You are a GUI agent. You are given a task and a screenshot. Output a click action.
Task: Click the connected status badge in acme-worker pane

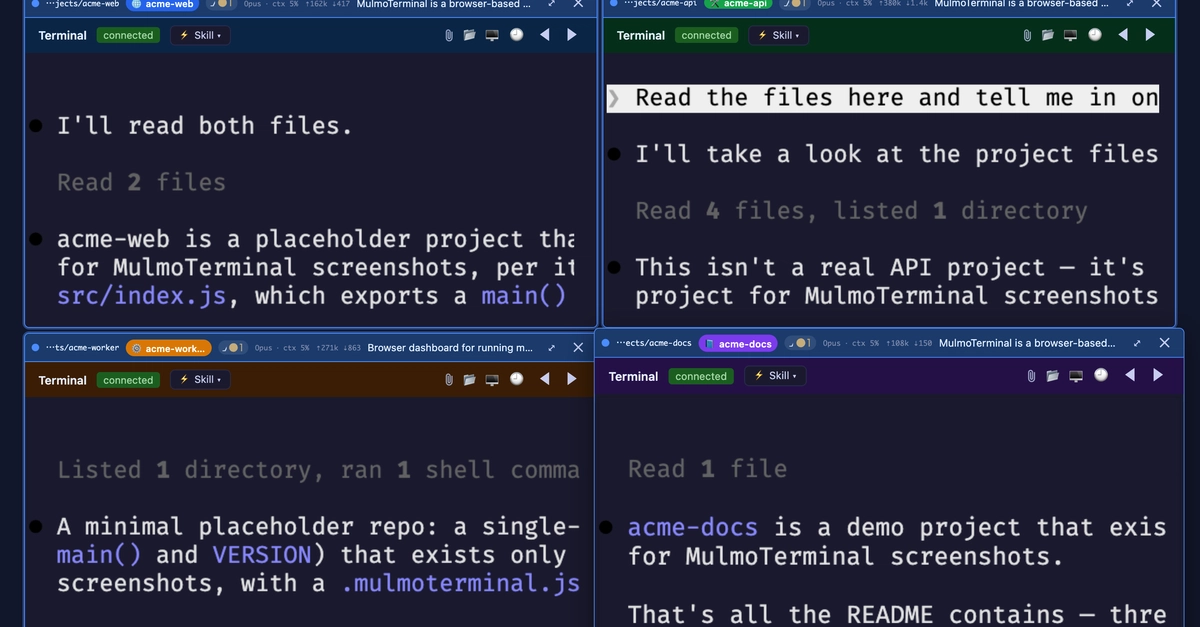pos(128,380)
